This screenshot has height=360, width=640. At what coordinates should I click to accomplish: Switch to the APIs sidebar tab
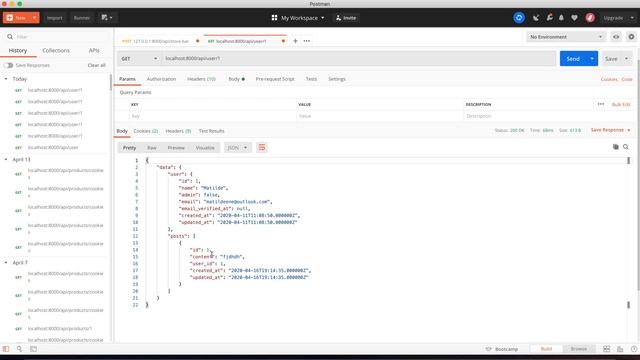(94, 50)
